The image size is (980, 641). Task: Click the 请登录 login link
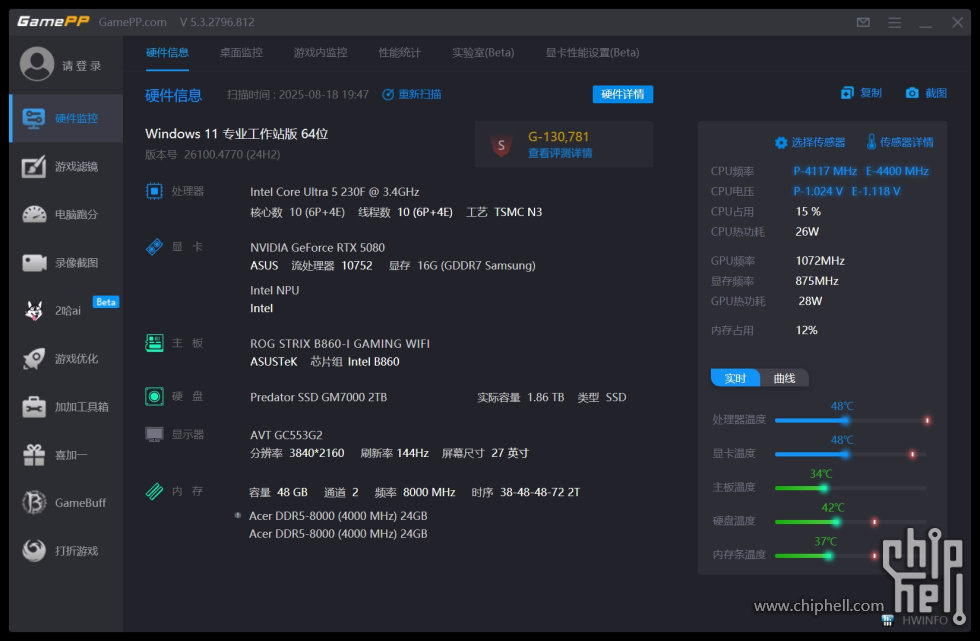[x=81, y=66]
